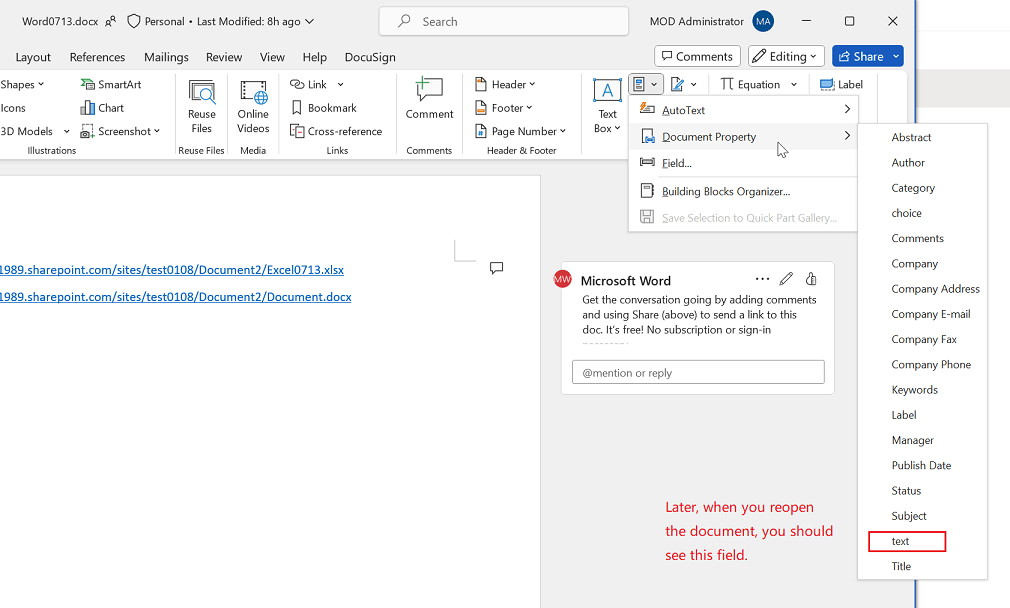The width and height of the screenshot is (1010, 608).
Task: Open the DocuSign tab
Action: [370, 57]
